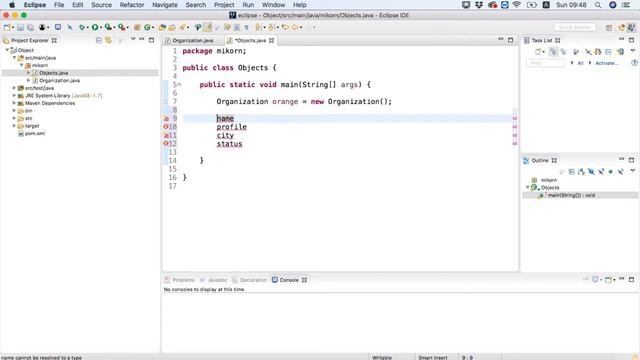Click the Toggle Mark Occurrences toolbar icon

click(207, 27)
